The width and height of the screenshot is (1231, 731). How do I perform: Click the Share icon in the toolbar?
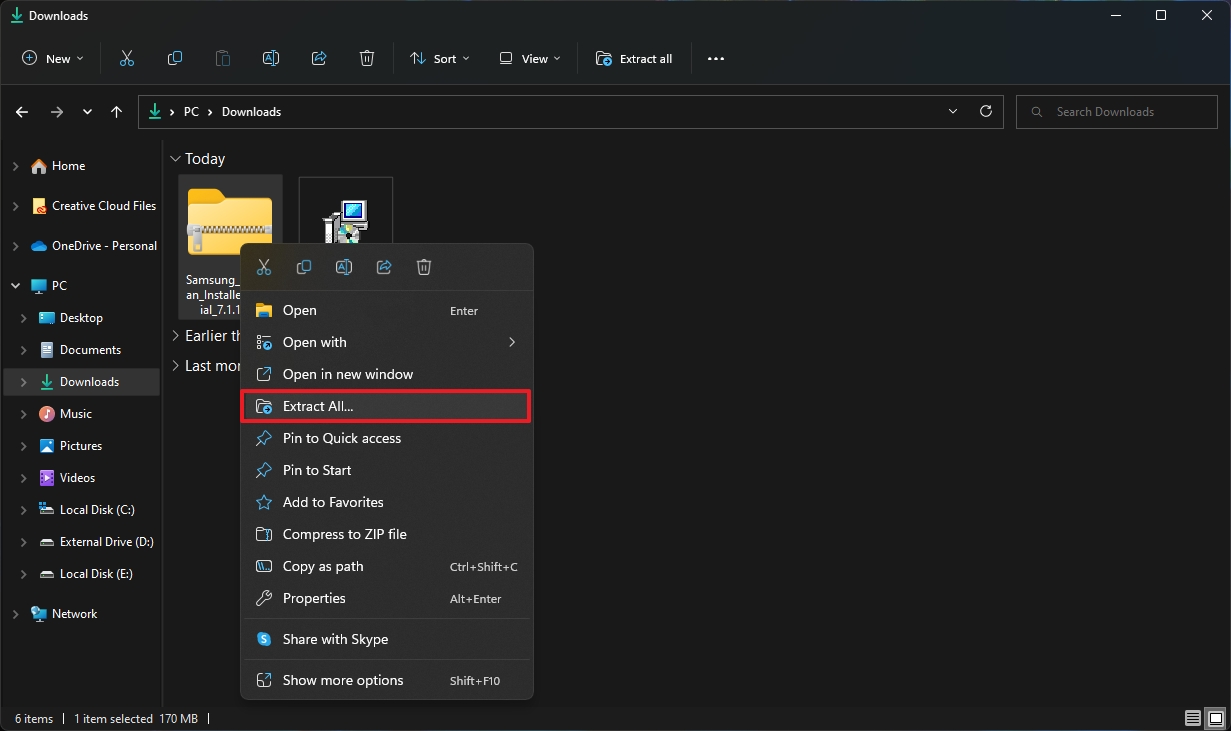[319, 58]
